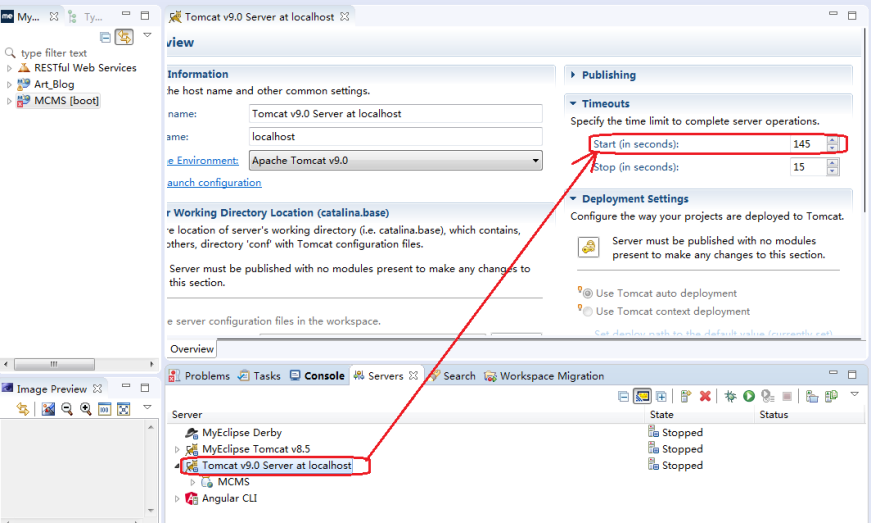Viewport: 872px width, 523px height.
Task: Close the Servers view tab
Action: point(413,376)
